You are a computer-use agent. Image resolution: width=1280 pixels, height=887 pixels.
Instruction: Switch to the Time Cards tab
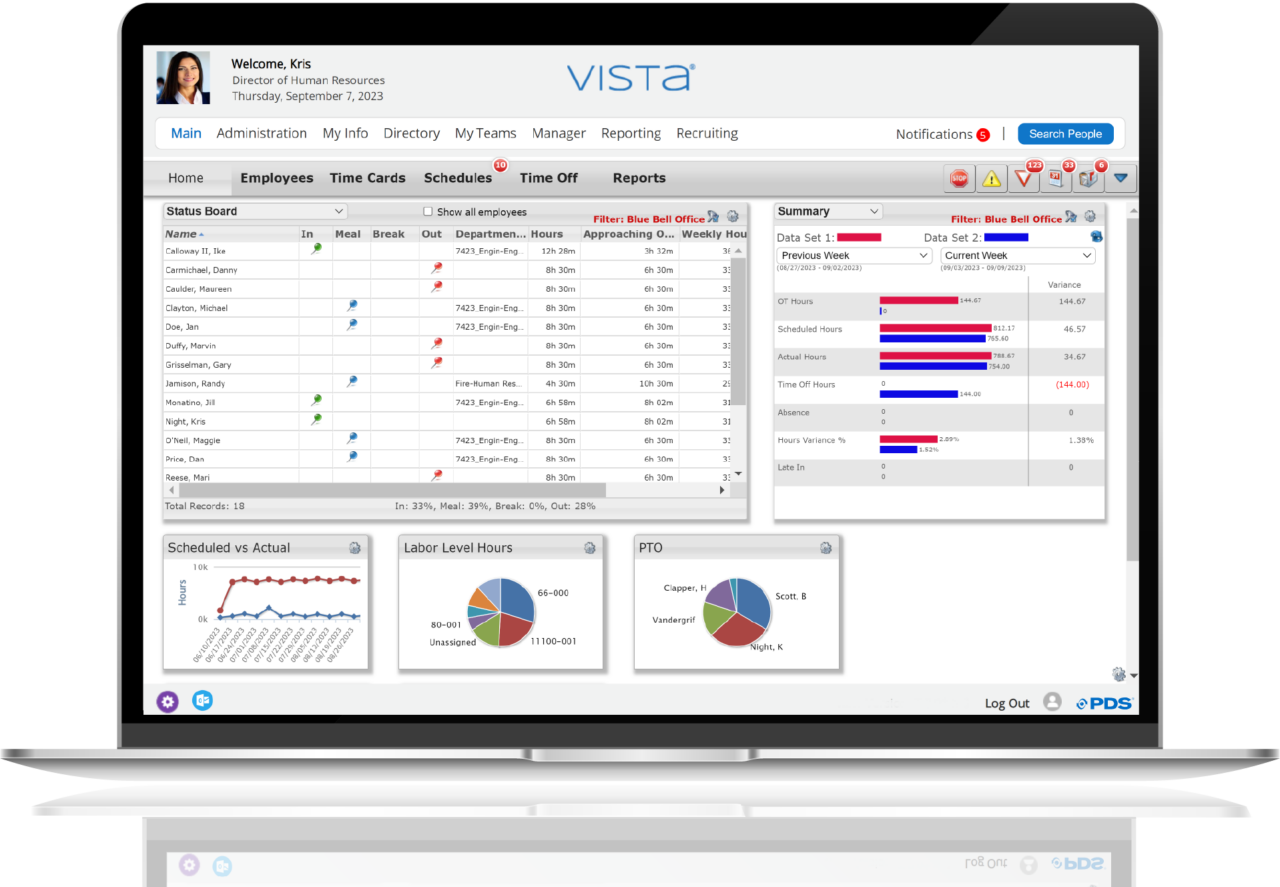pos(367,178)
